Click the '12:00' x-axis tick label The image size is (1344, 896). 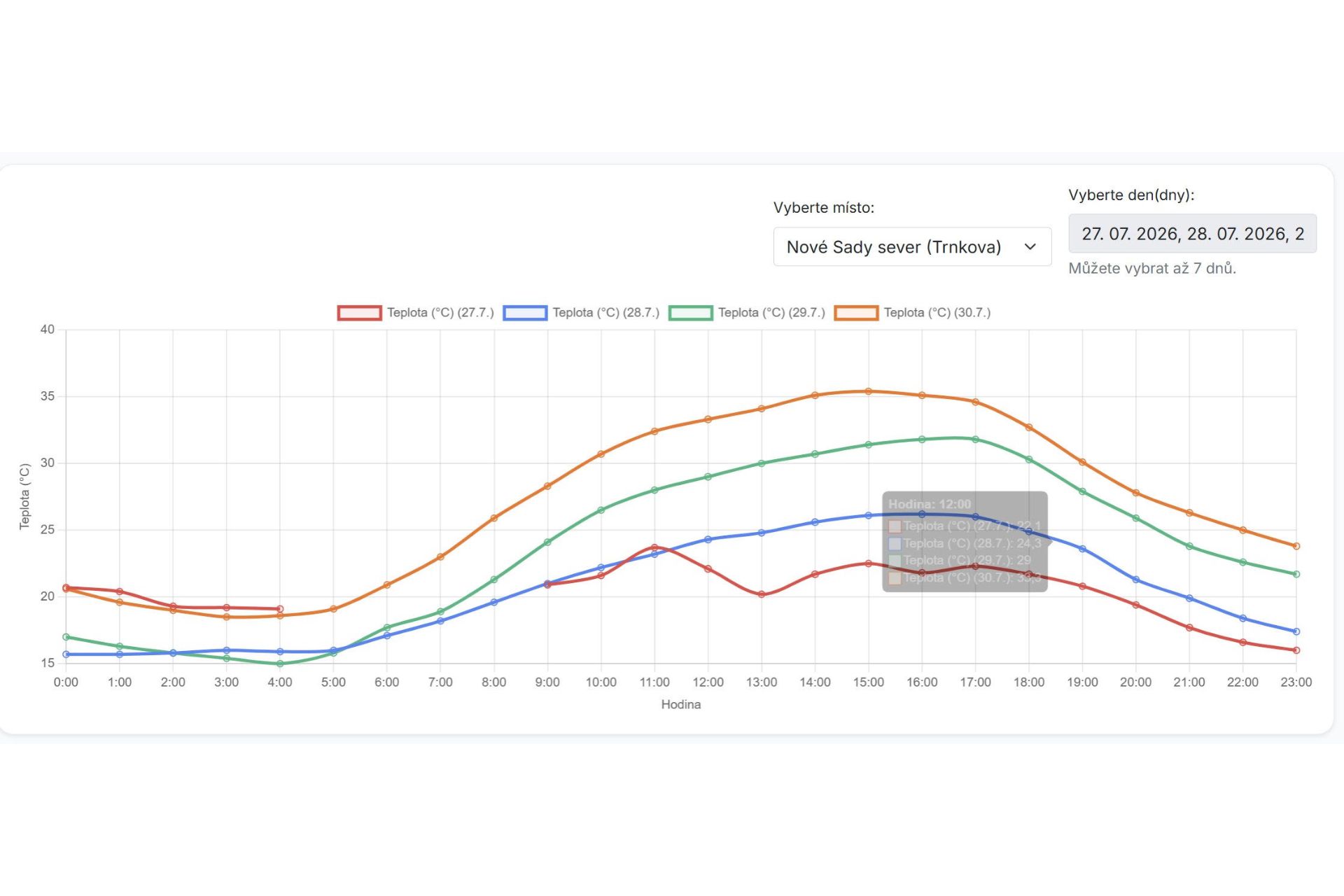pos(708,682)
